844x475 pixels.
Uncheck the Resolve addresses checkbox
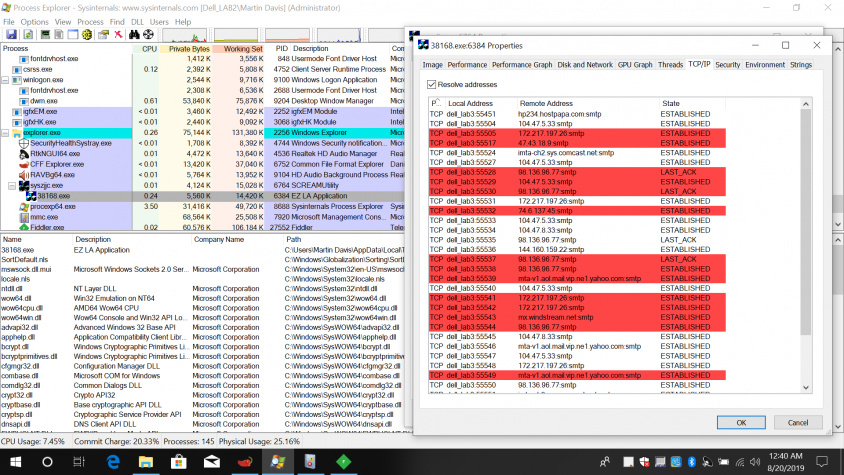(431, 85)
